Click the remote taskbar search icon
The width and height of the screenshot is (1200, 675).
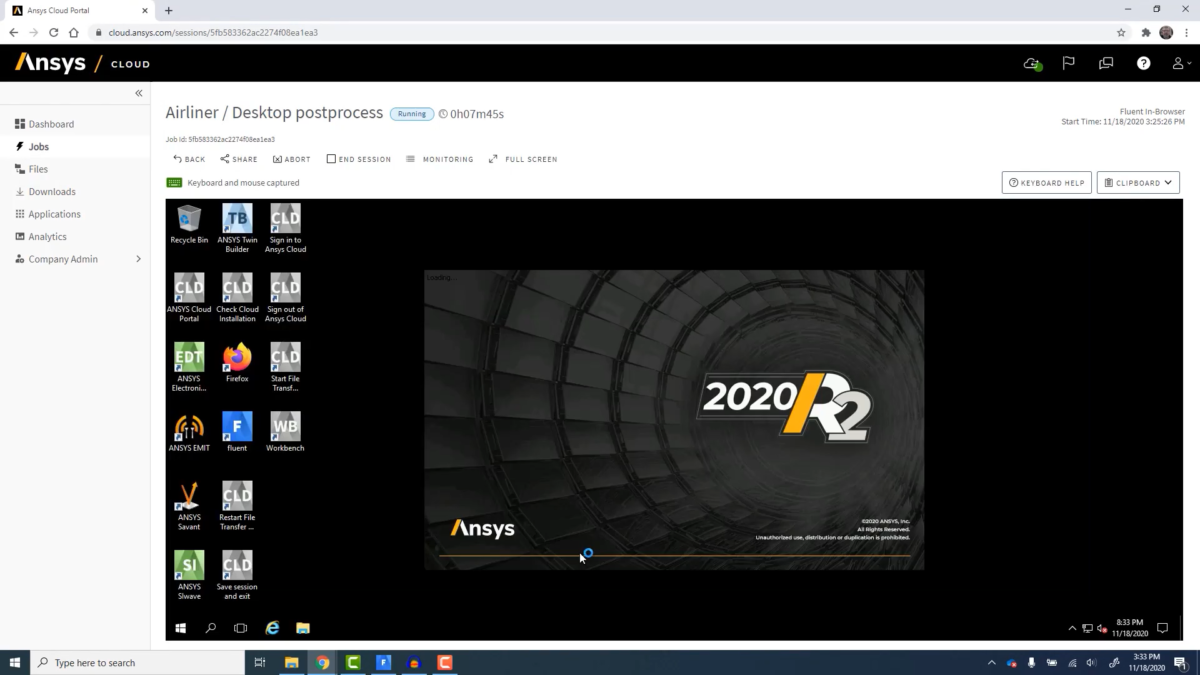tap(211, 628)
